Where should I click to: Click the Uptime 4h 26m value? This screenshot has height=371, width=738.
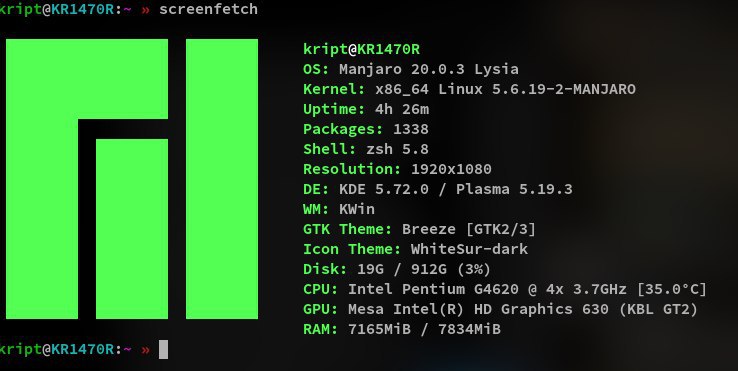click(402, 109)
